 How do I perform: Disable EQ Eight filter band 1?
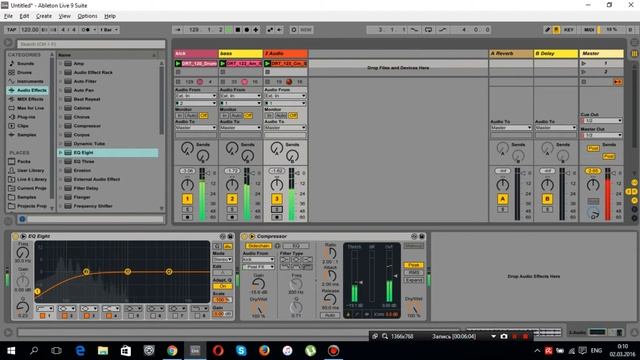pos(42,316)
